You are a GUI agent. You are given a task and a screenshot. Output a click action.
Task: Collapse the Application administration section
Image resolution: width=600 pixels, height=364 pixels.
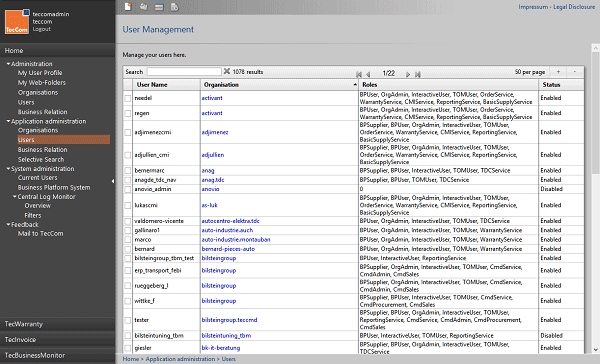tap(8, 121)
